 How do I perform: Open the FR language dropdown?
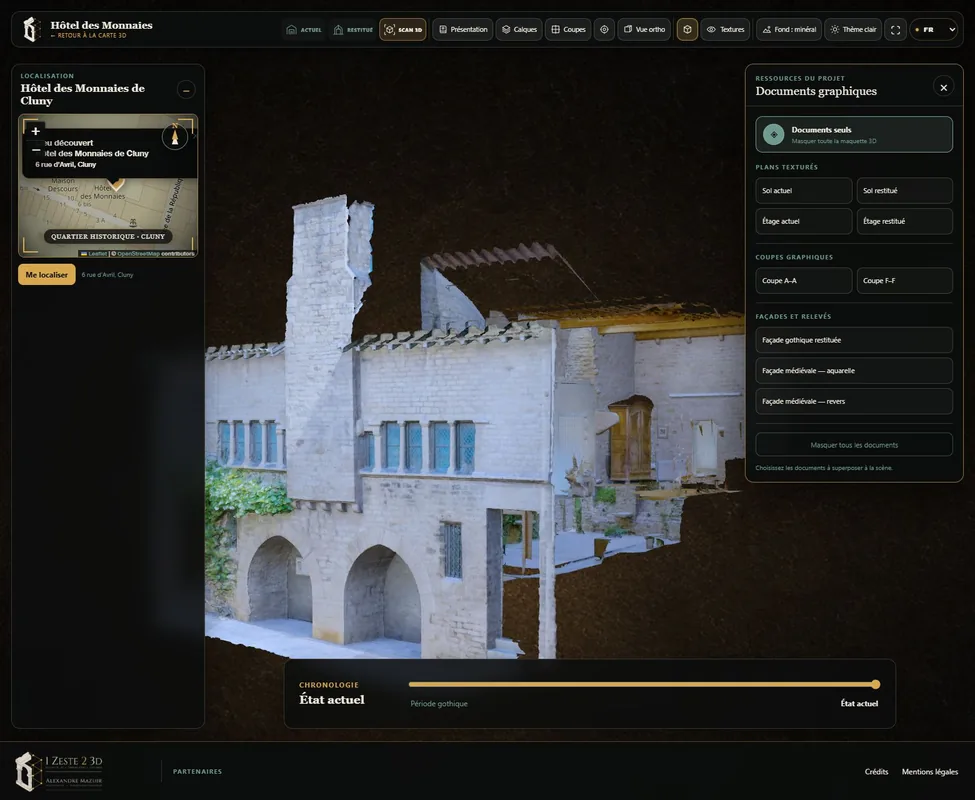pyautogui.click(x=933, y=29)
